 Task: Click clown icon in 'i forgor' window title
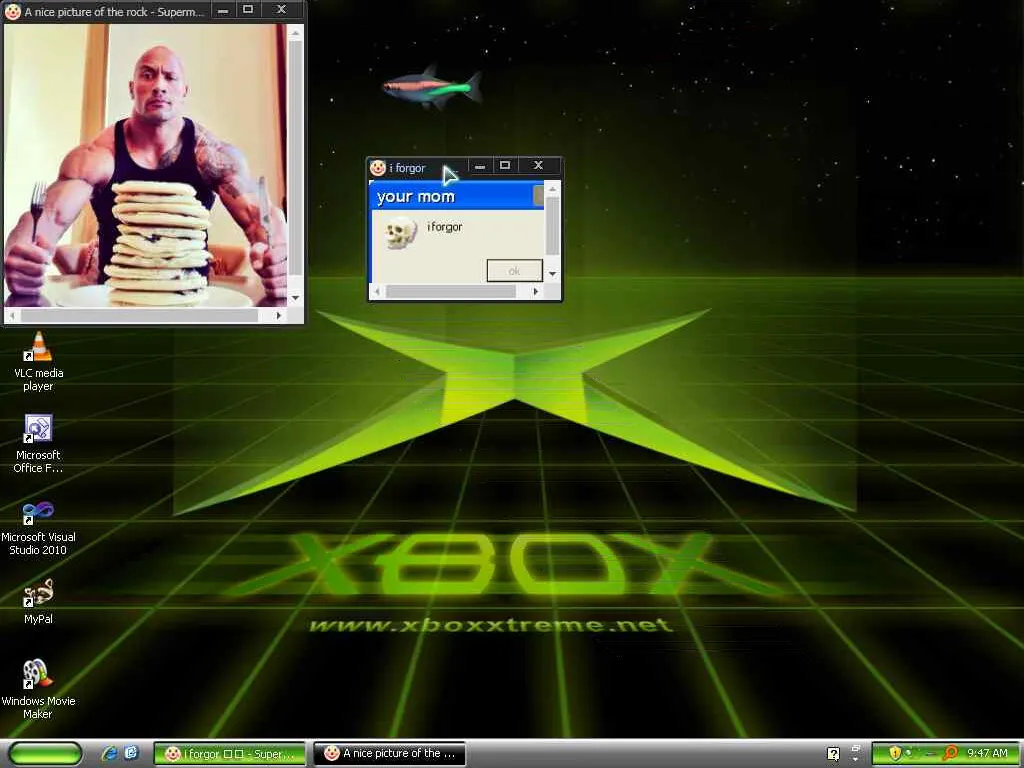pyautogui.click(x=377, y=168)
